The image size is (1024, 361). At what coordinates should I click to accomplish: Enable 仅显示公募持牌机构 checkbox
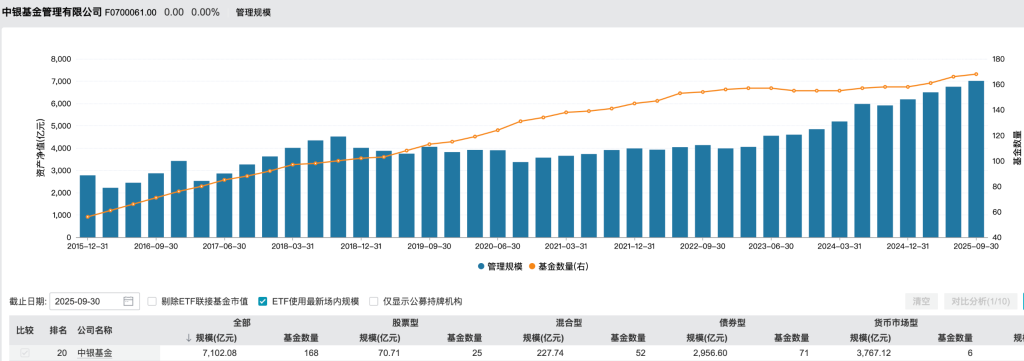click(374, 302)
